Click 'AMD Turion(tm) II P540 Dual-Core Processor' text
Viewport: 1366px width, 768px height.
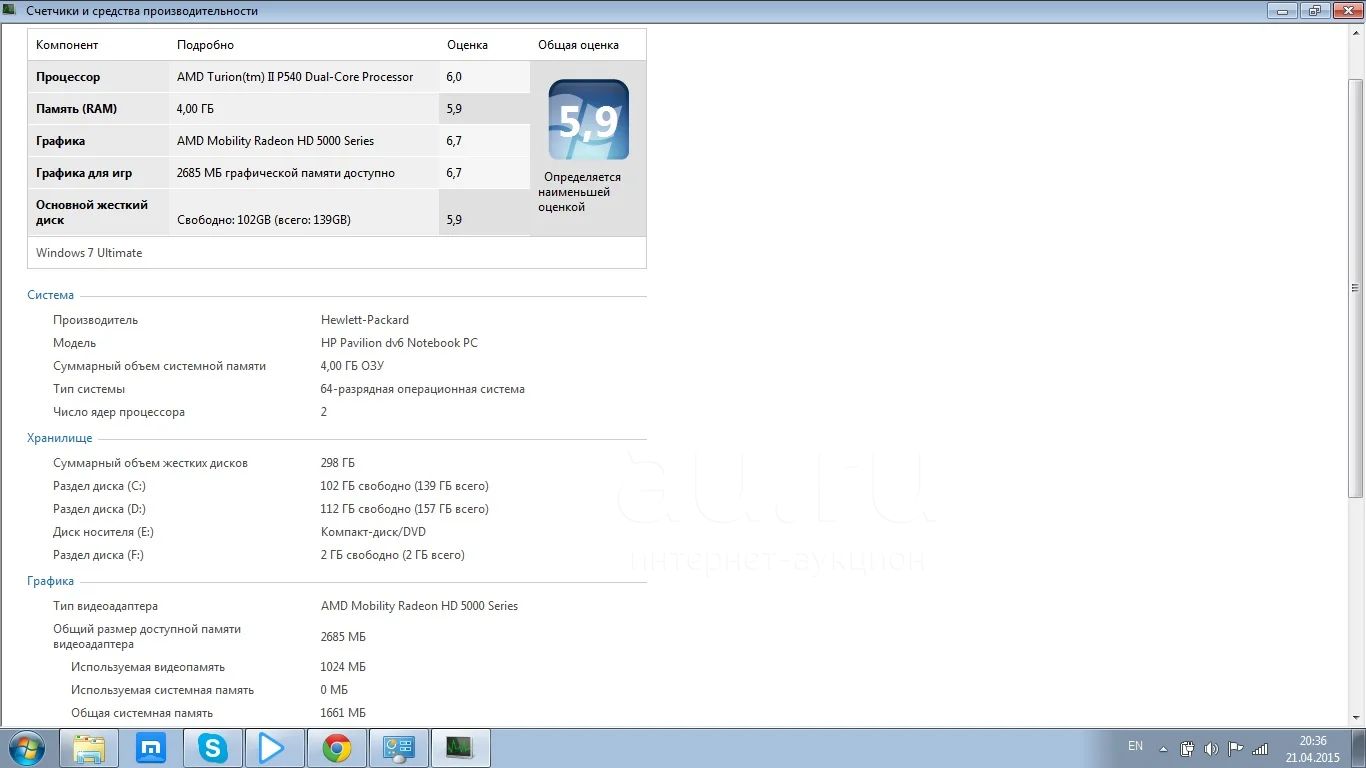point(295,77)
